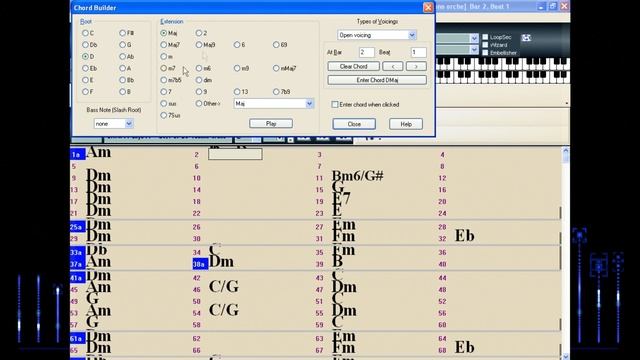The height and width of the screenshot is (360, 640).
Task: Select root note F#
Action: (122, 33)
